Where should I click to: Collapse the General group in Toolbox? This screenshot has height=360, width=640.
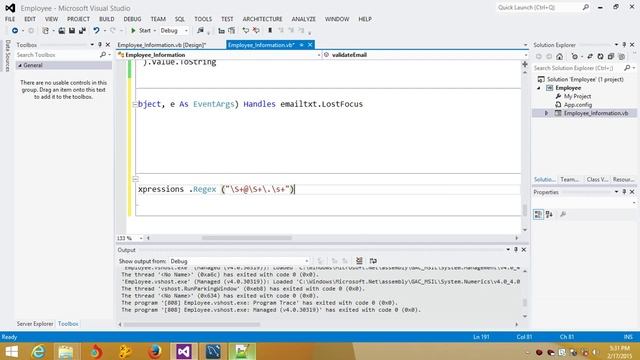20,65
